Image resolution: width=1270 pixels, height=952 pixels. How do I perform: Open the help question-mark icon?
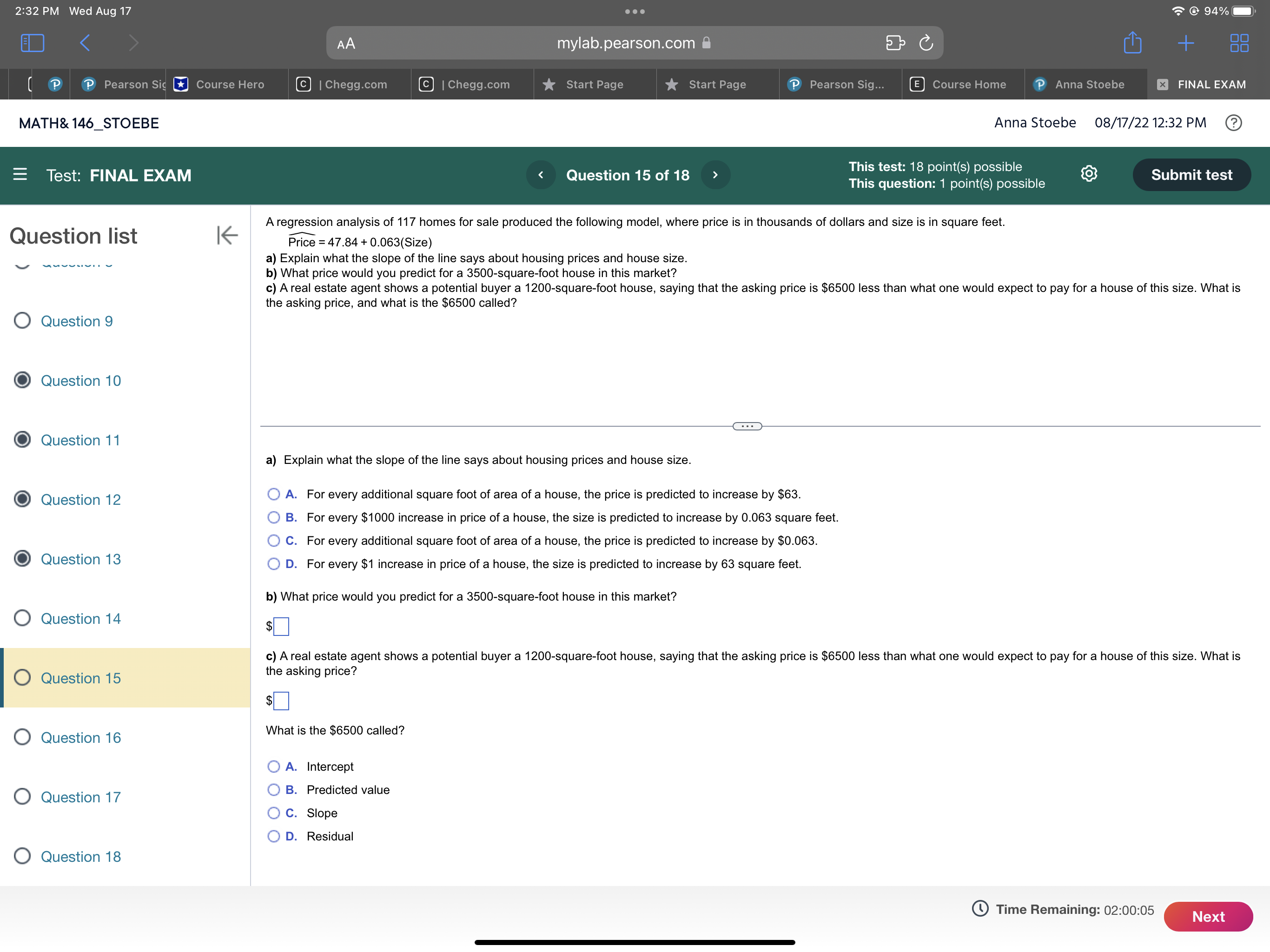pyautogui.click(x=1234, y=122)
